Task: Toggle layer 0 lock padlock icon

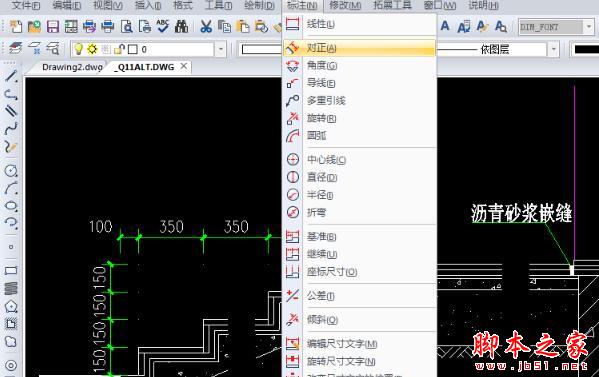Action: (120, 49)
